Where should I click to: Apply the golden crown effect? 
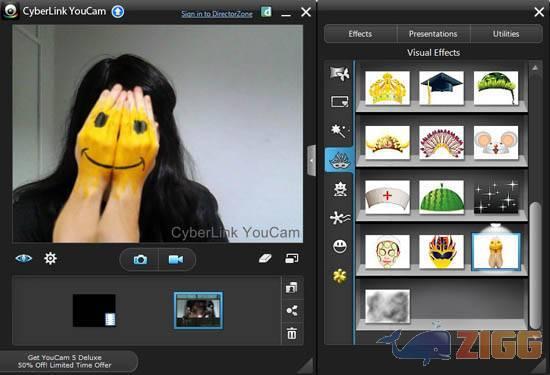click(x=387, y=88)
